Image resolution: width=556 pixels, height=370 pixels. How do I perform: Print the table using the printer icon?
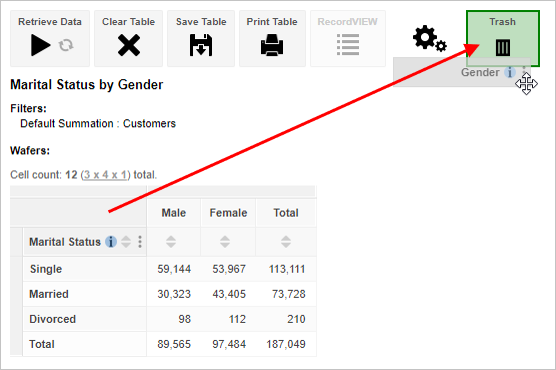click(272, 45)
